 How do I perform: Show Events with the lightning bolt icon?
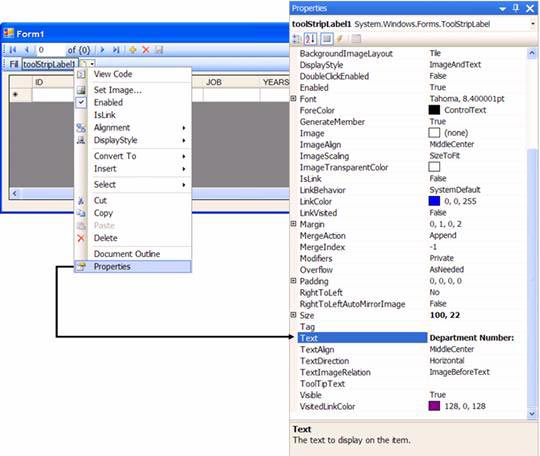point(340,39)
